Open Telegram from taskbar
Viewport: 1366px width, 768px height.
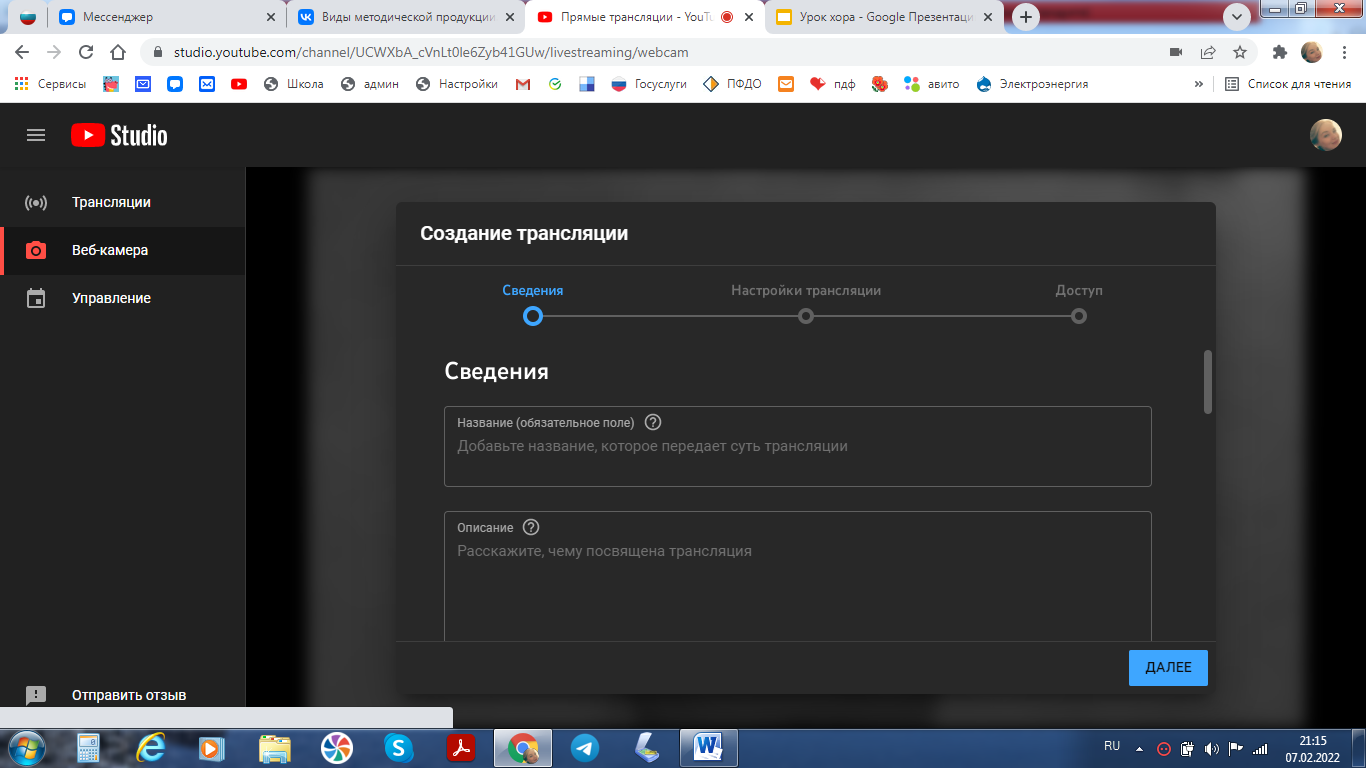coord(585,747)
